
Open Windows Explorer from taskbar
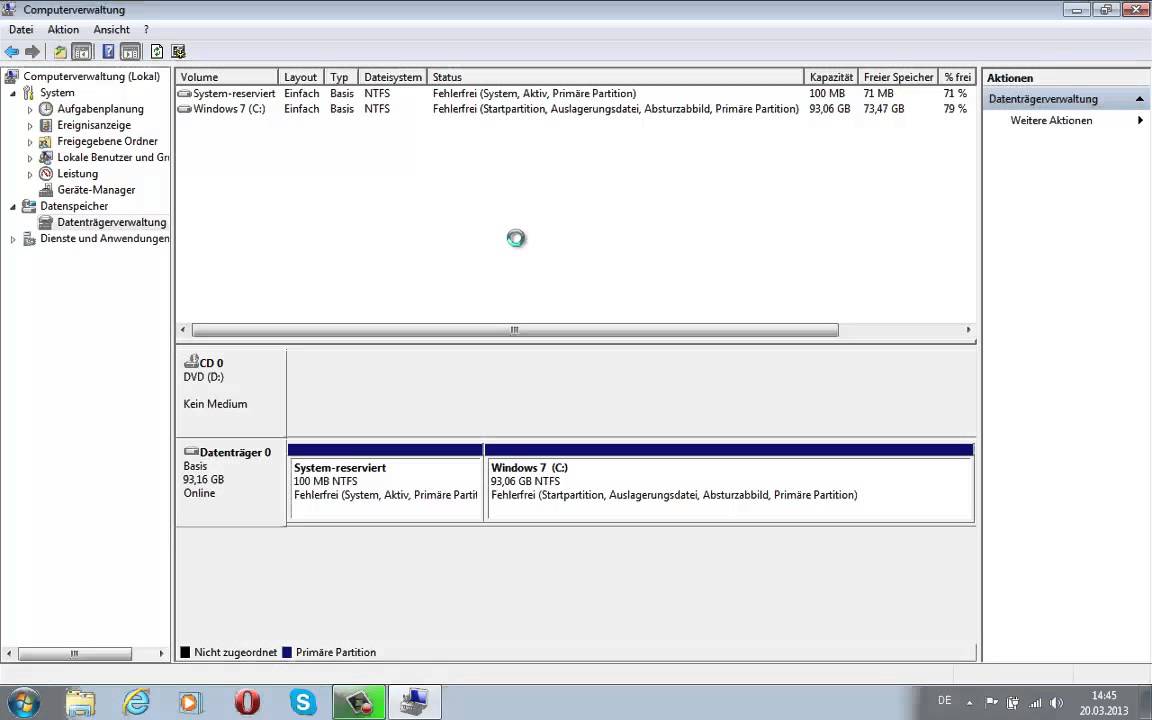point(80,702)
